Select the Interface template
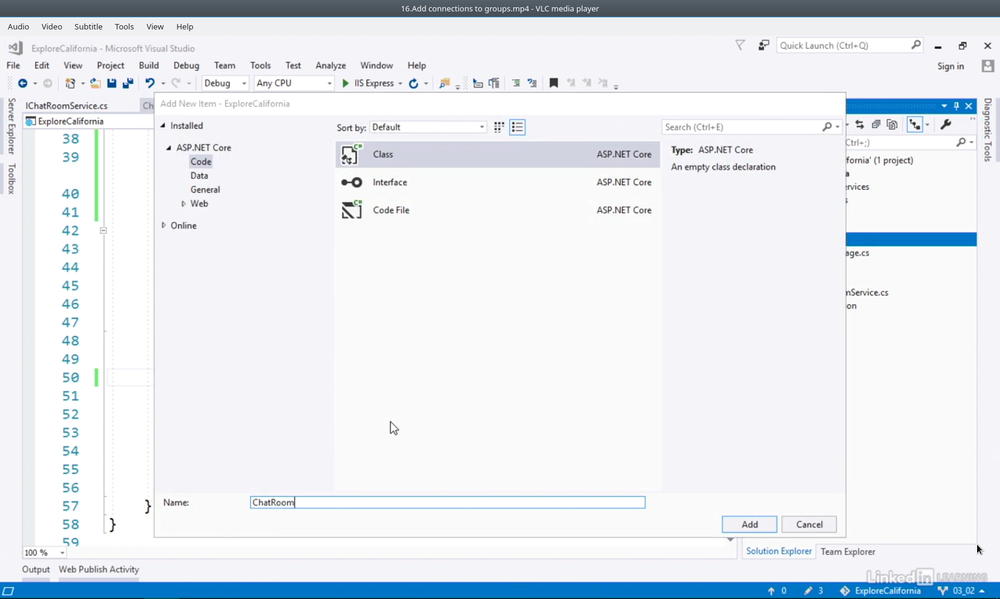The image size is (1000, 599). 497,182
